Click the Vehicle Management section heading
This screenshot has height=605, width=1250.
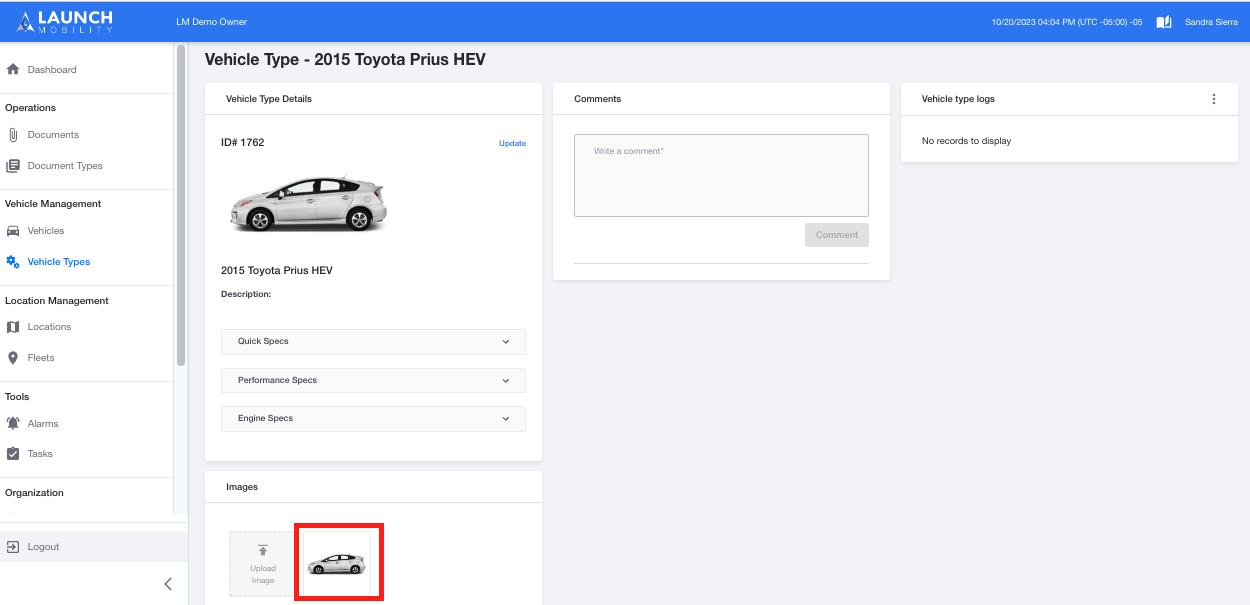[x=53, y=204]
